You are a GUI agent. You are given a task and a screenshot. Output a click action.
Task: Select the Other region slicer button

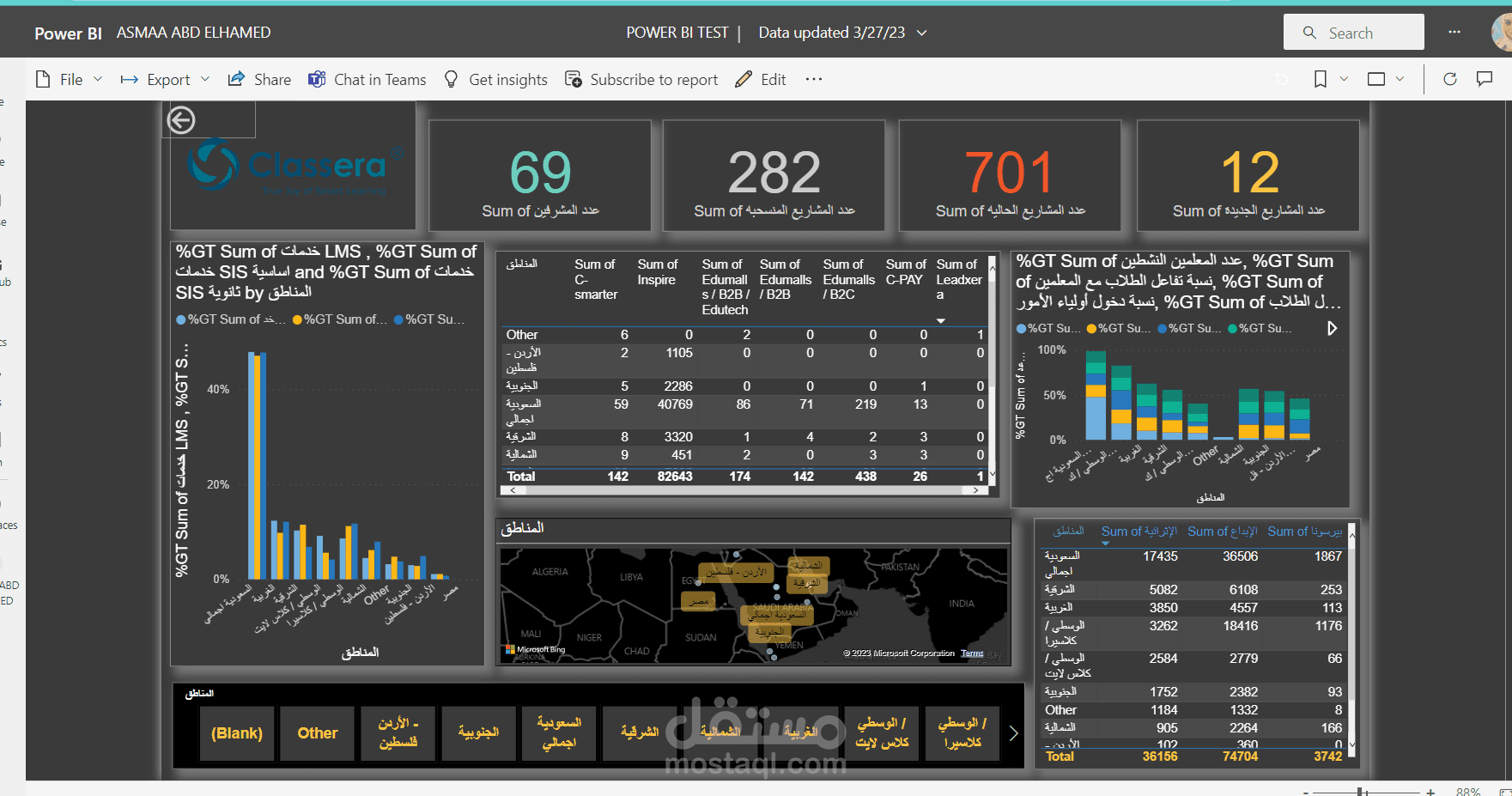318,733
